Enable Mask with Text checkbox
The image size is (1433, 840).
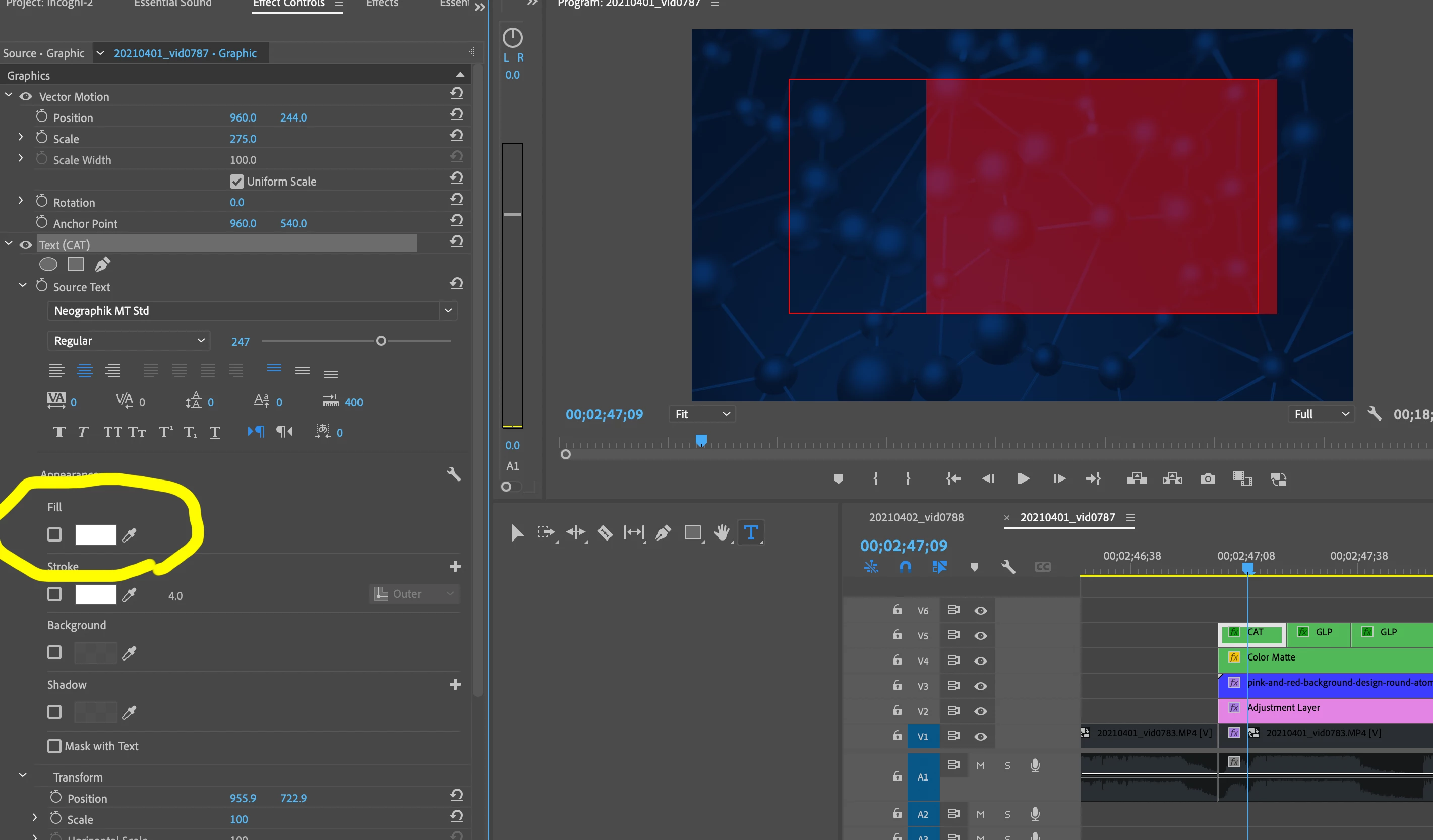(54, 746)
